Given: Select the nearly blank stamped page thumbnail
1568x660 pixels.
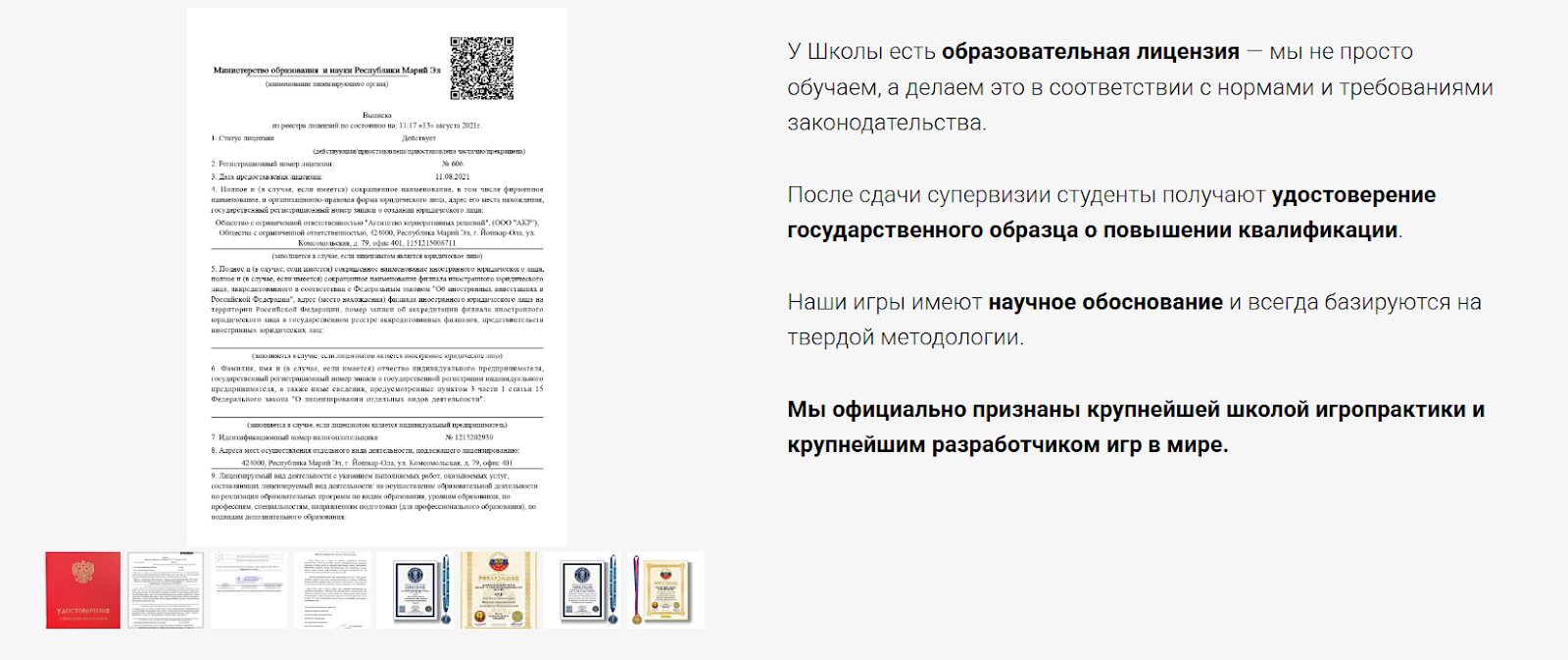Looking at the screenshot, I should [249, 589].
